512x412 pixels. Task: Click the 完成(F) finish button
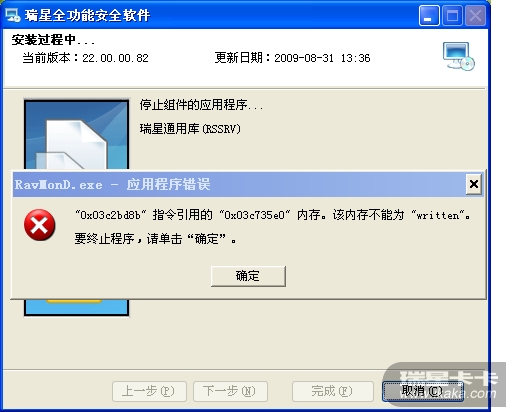click(332, 391)
